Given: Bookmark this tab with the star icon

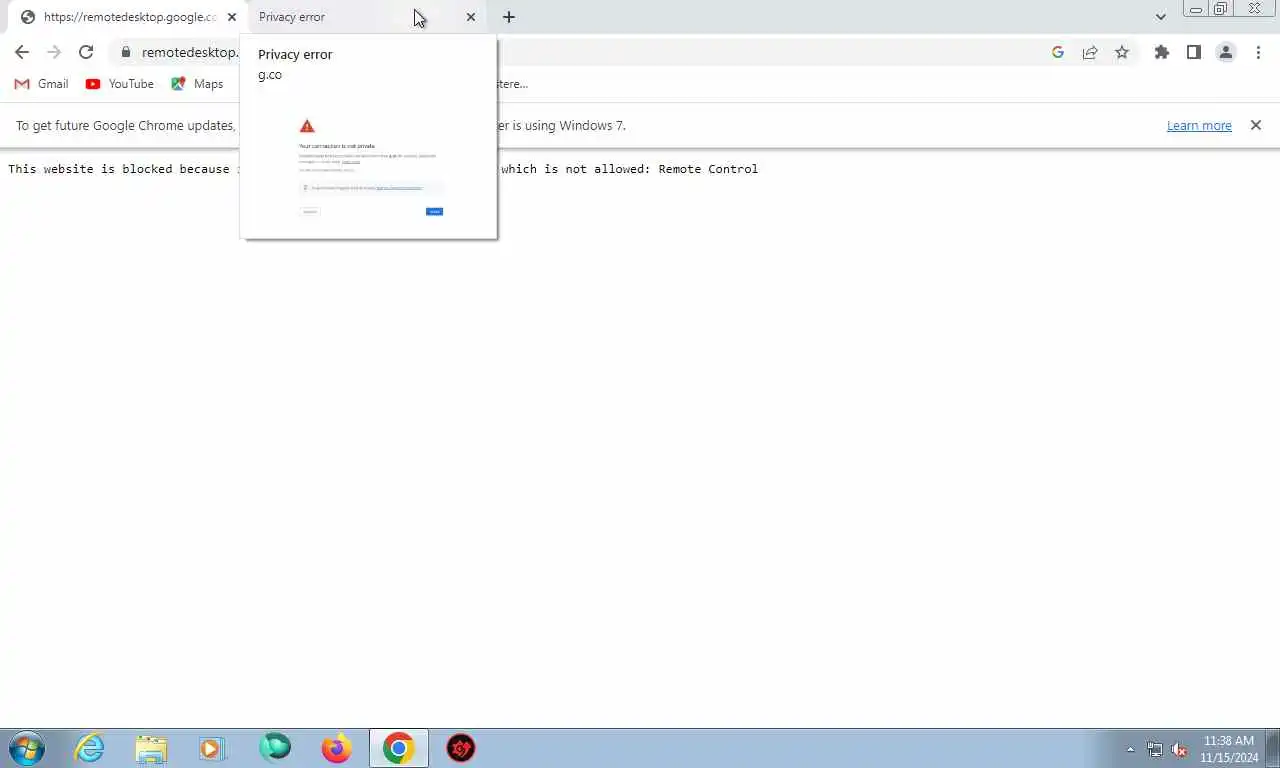Looking at the screenshot, I should coord(1122,52).
